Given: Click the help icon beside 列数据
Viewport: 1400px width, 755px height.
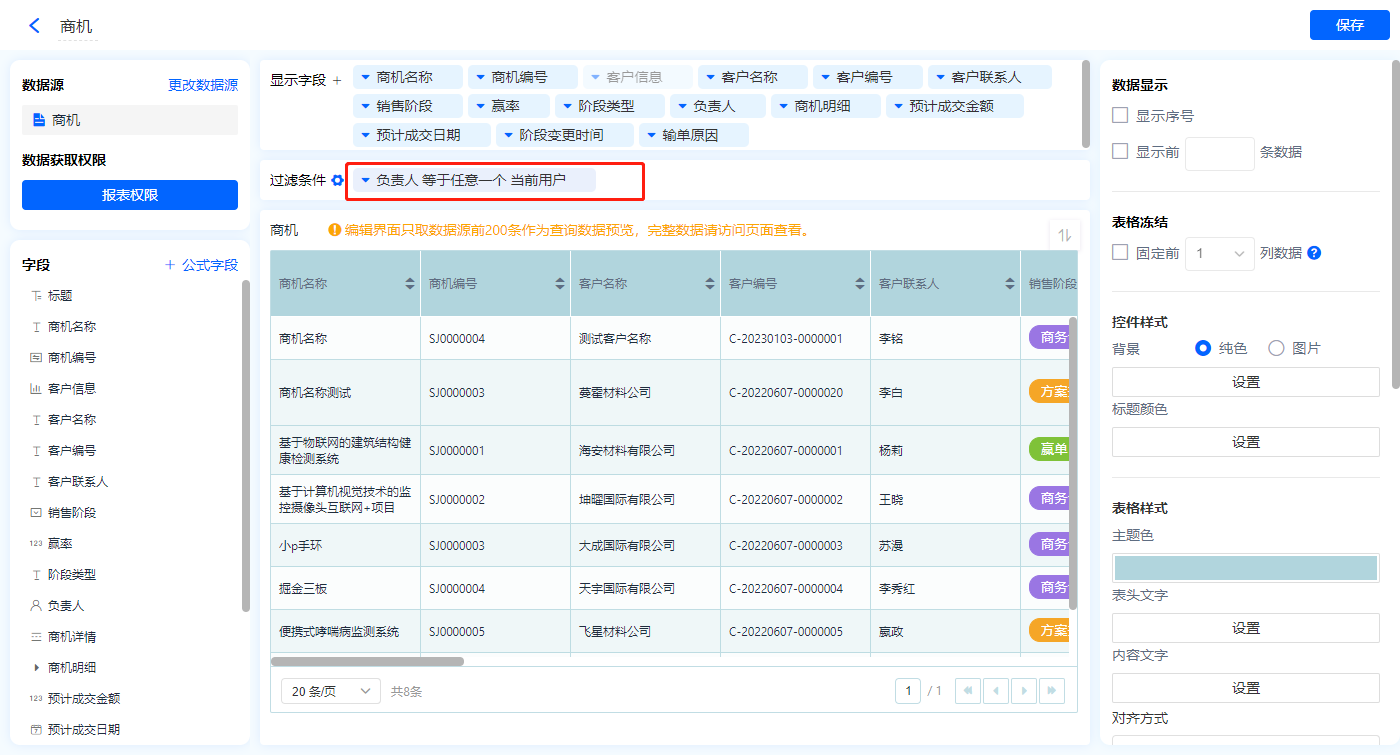Looking at the screenshot, I should [1314, 253].
